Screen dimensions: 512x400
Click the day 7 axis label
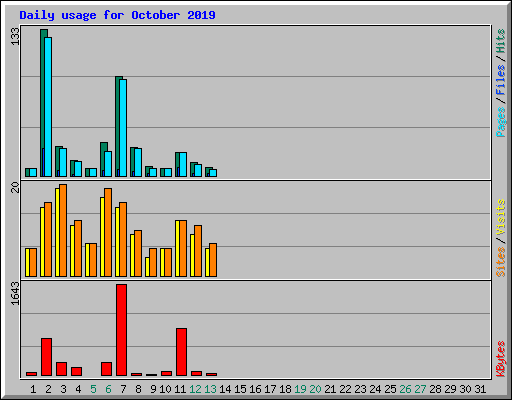(x=123, y=389)
